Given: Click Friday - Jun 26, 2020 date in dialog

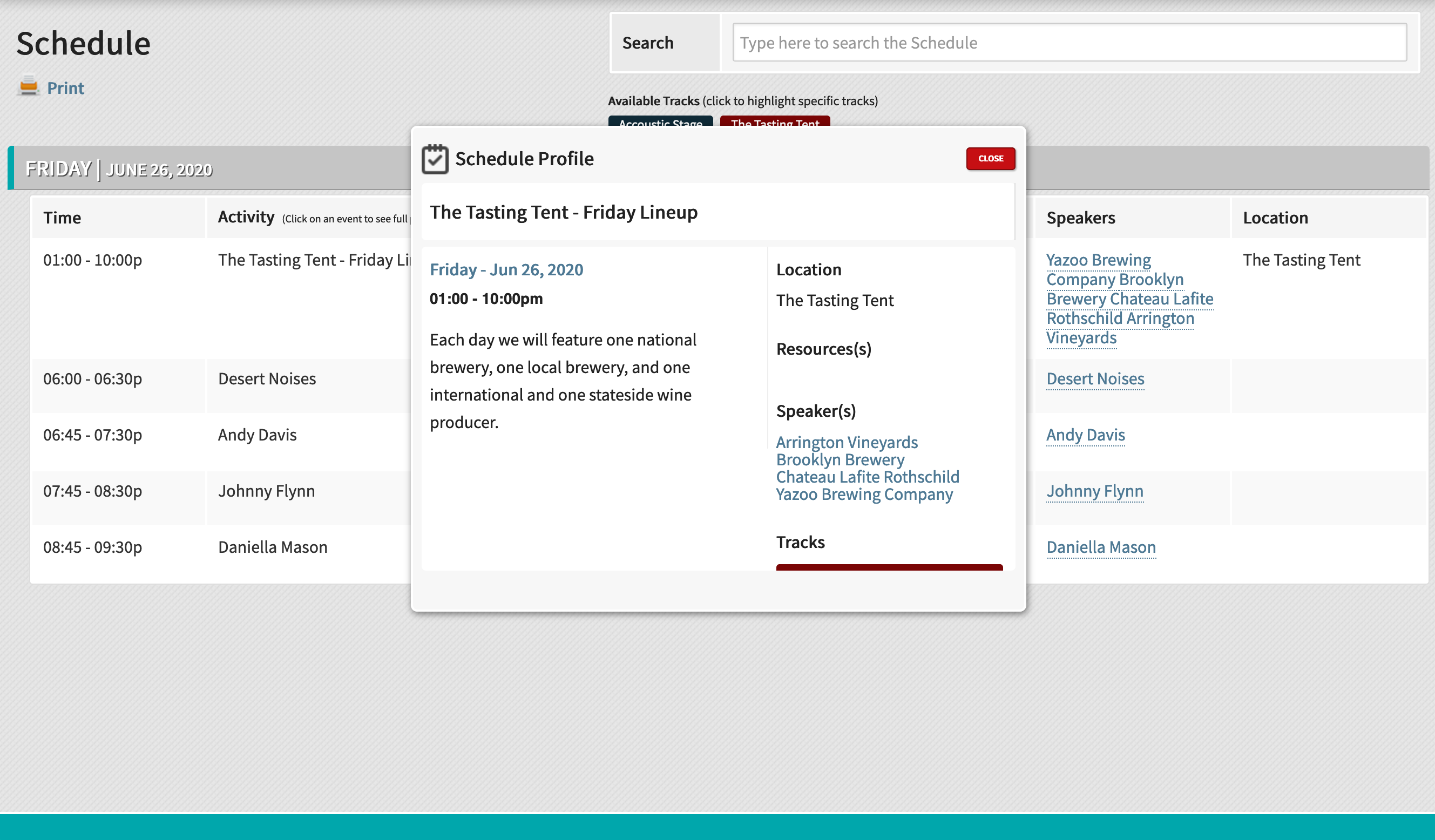Looking at the screenshot, I should pyautogui.click(x=506, y=269).
